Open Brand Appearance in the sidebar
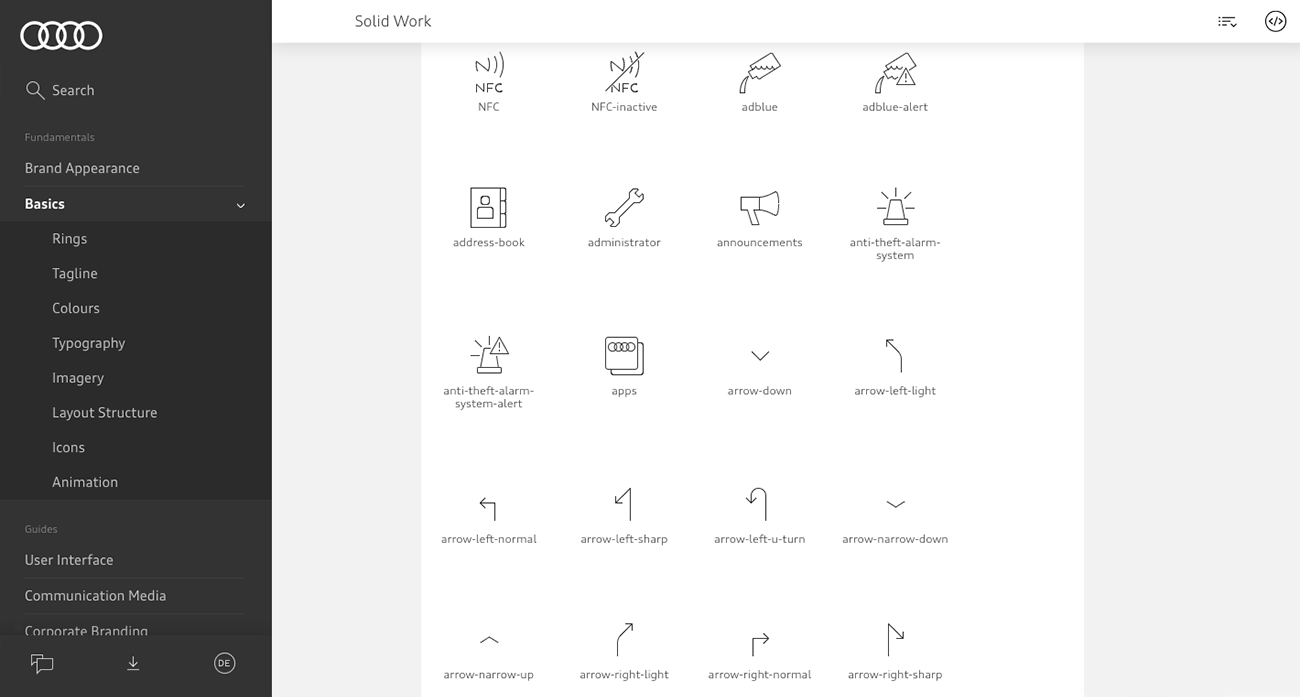Viewport: 1300px width, 697px height. [x=82, y=168]
